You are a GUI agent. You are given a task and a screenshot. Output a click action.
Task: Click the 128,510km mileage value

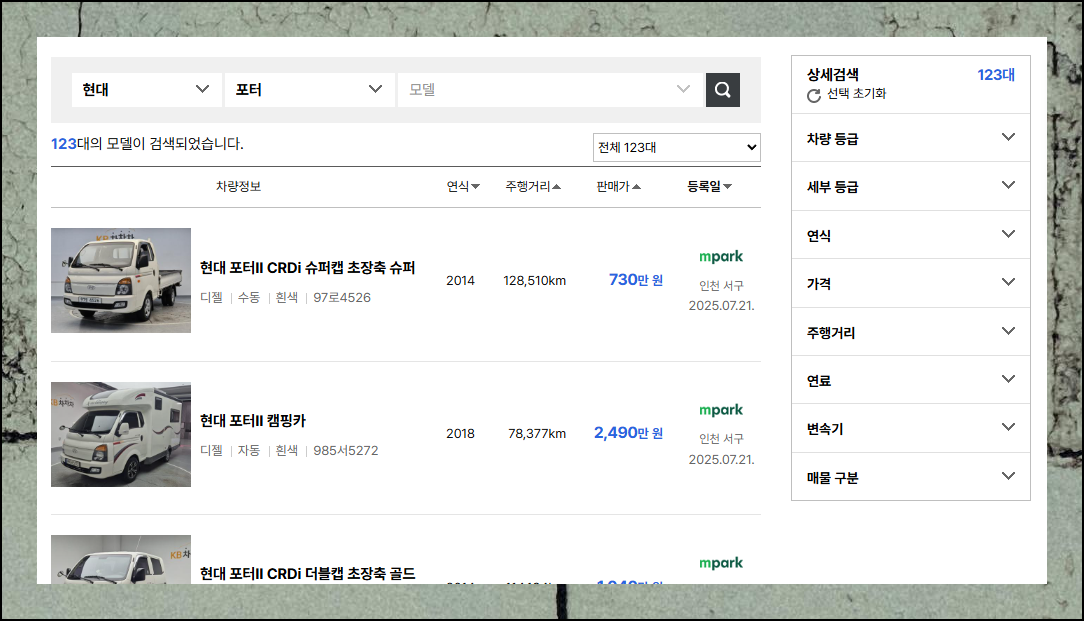click(x=534, y=280)
